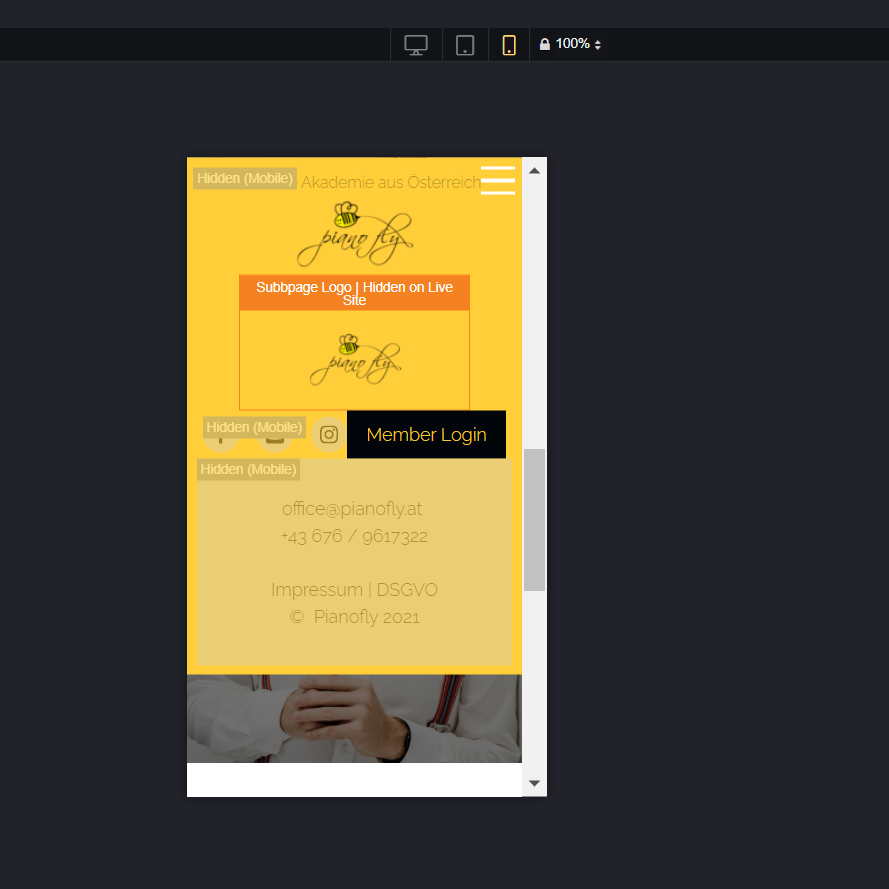Viewport: 889px width, 889px height.
Task: Switch to tablet preview mode
Action: [465, 44]
